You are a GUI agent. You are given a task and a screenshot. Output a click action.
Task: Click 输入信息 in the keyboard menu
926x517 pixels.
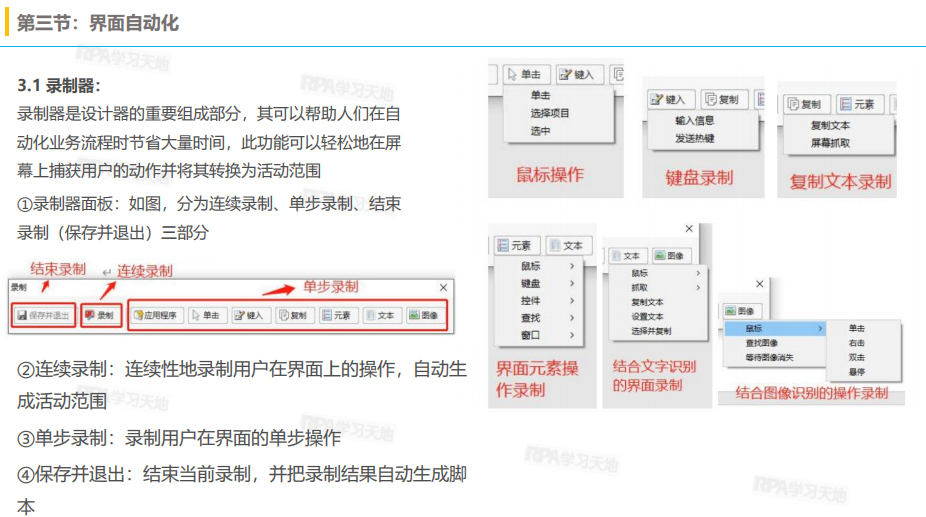tap(695, 120)
